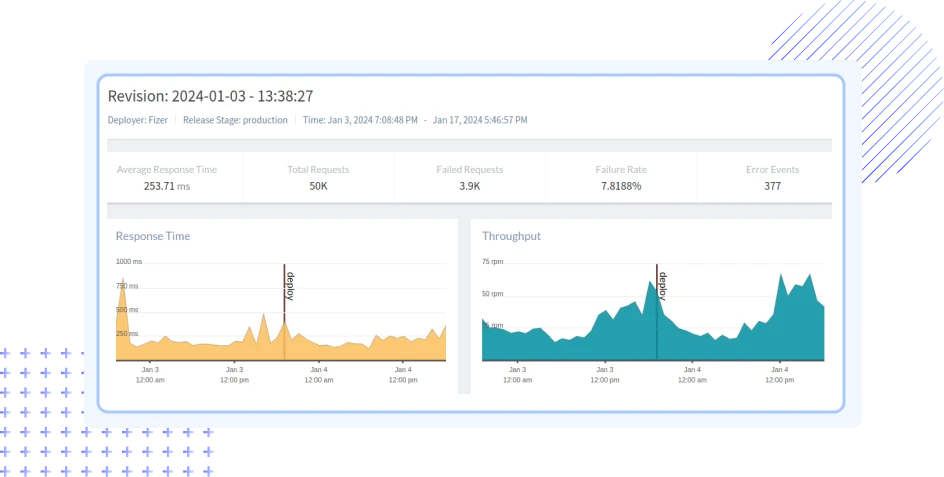Click Jan 3 12:00 am tick on Response Time chart

coord(150,375)
